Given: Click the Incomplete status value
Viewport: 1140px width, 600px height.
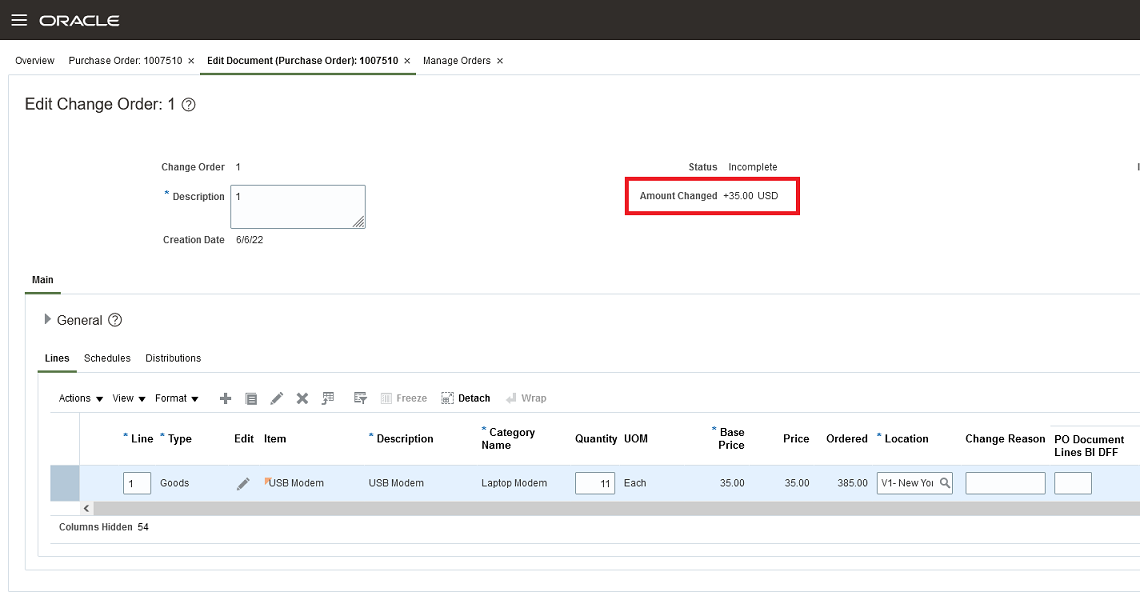Looking at the screenshot, I should point(752,167).
